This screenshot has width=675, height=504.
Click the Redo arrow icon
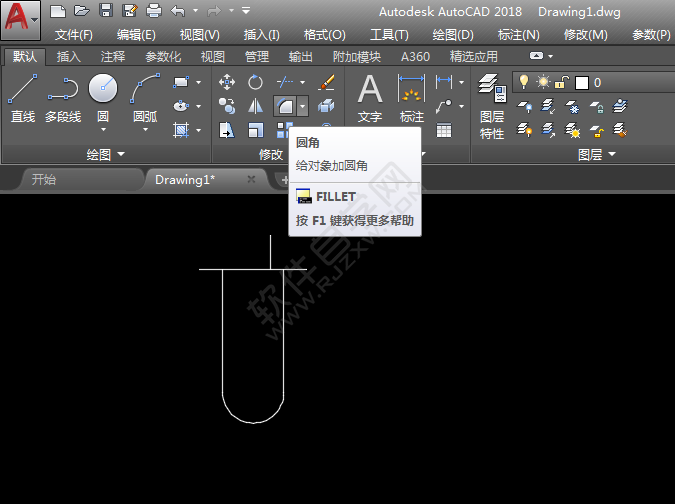pos(214,11)
